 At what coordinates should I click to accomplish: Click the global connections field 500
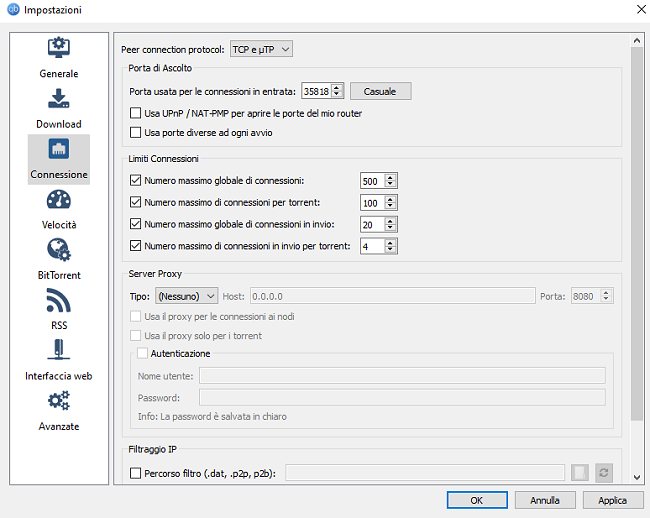pos(372,181)
